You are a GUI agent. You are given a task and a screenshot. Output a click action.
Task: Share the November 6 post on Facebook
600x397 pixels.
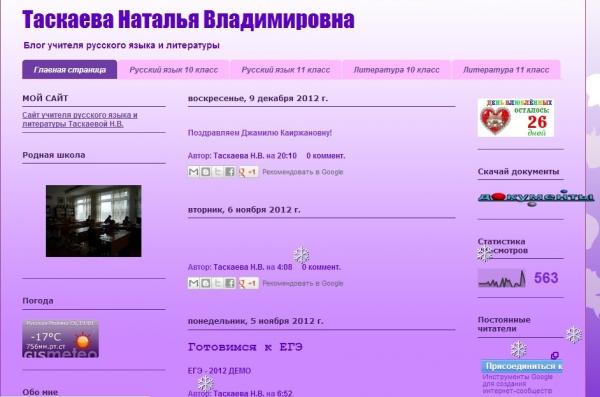230,283
